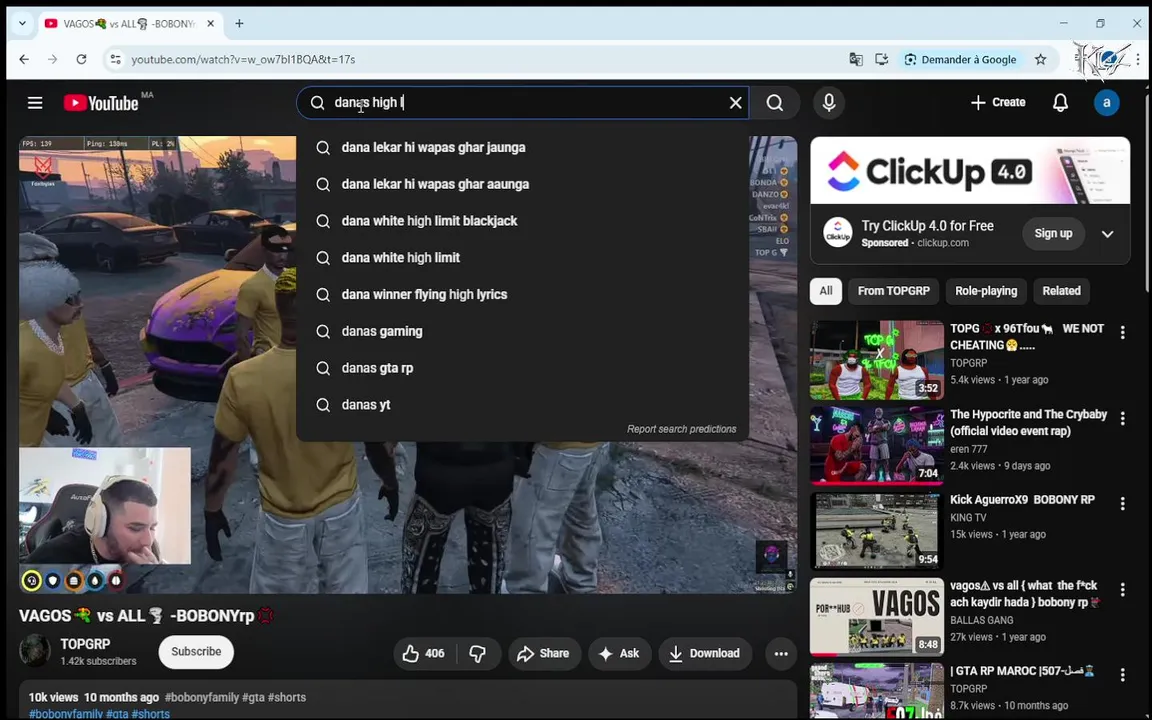Open YouTube notifications bell

click(x=1060, y=103)
